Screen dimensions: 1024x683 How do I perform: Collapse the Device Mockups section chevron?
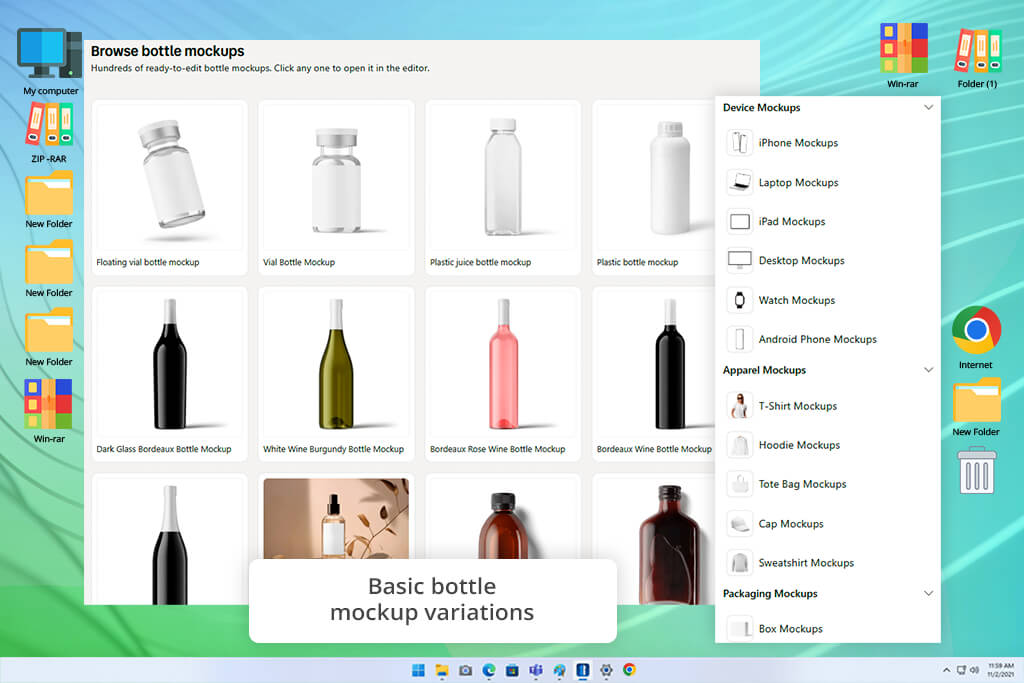928,107
